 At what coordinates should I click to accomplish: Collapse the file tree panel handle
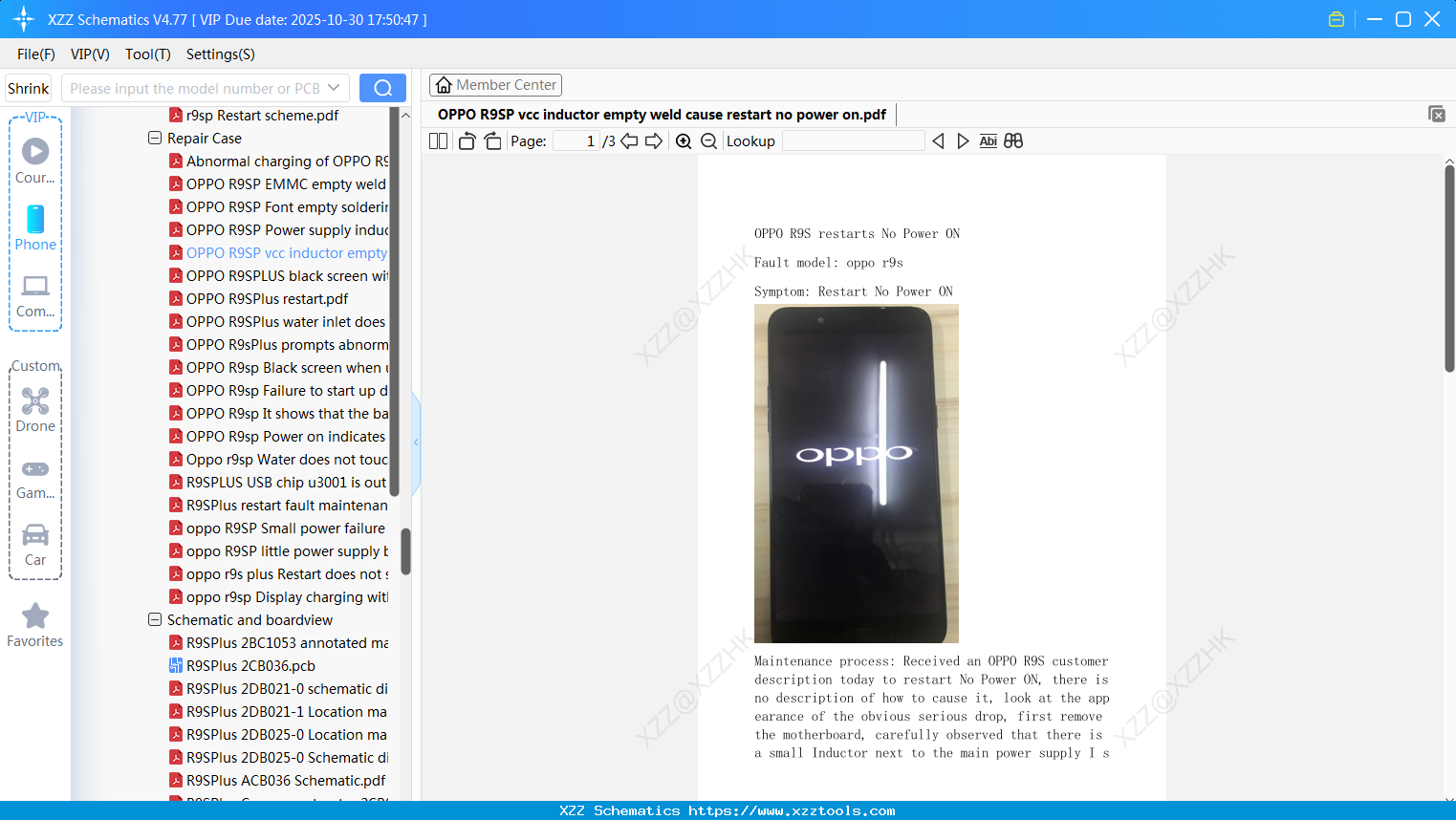point(416,442)
